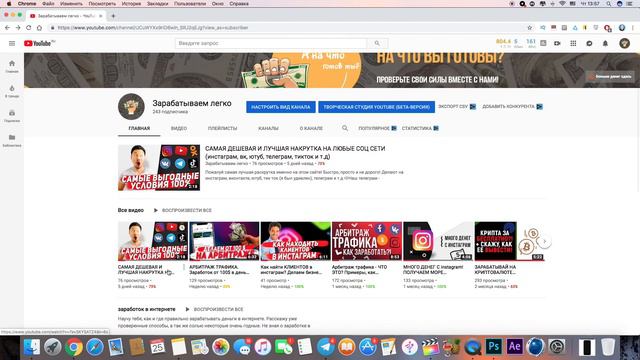This screenshot has height=360, width=640.
Task: Click the Зарабатываем легко channel name
Action: (192, 103)
